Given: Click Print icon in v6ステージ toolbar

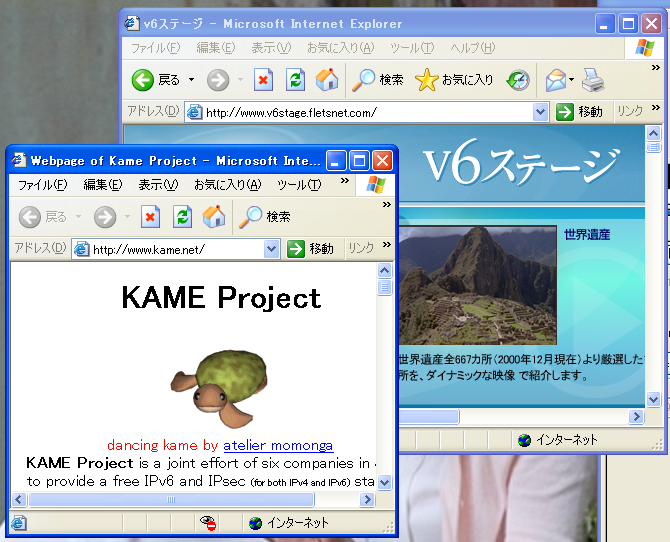Looking at the screenshot, I should tap(593, 80).
